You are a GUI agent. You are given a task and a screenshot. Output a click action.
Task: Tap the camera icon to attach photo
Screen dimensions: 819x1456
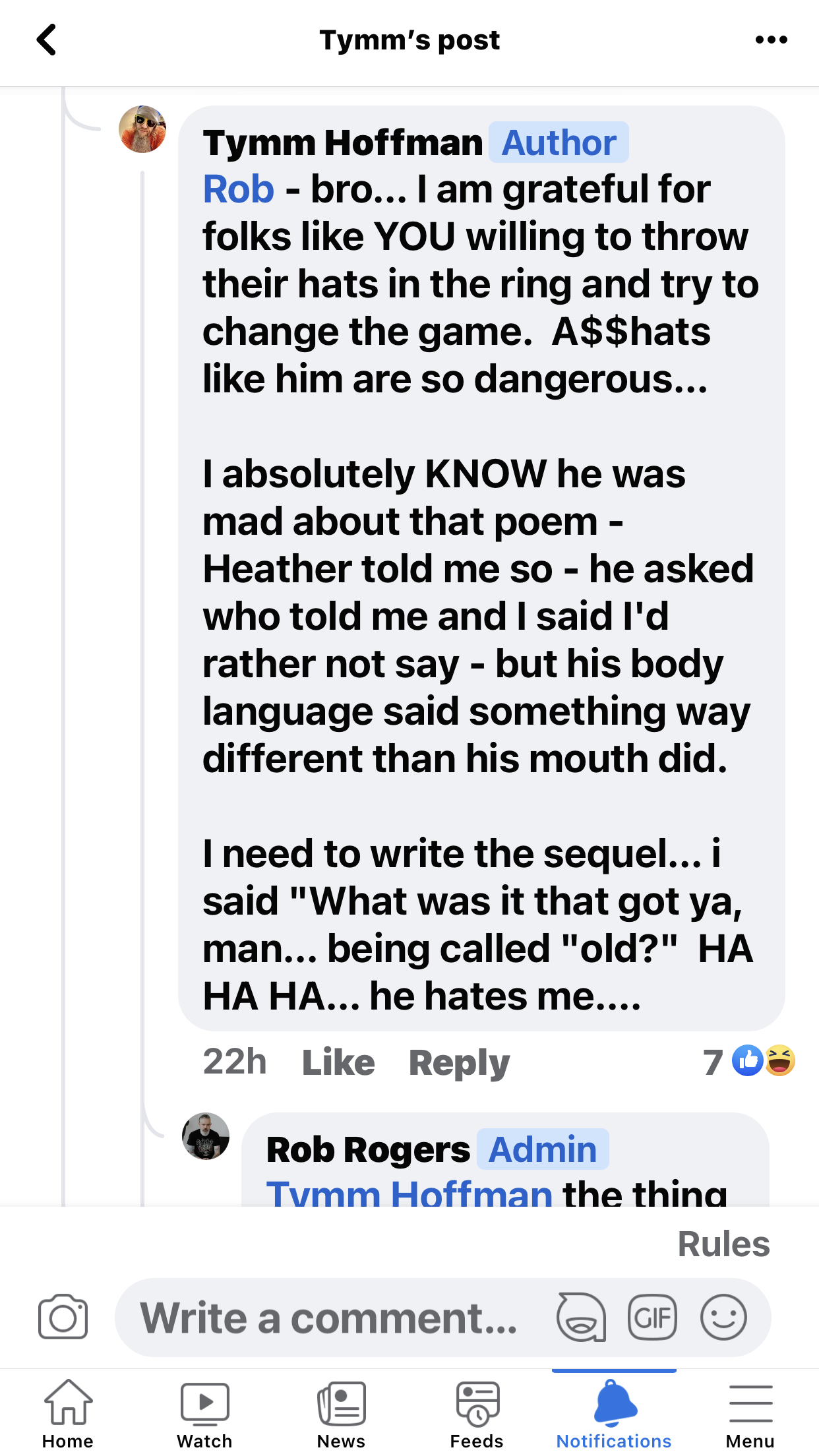point(63,1318)
